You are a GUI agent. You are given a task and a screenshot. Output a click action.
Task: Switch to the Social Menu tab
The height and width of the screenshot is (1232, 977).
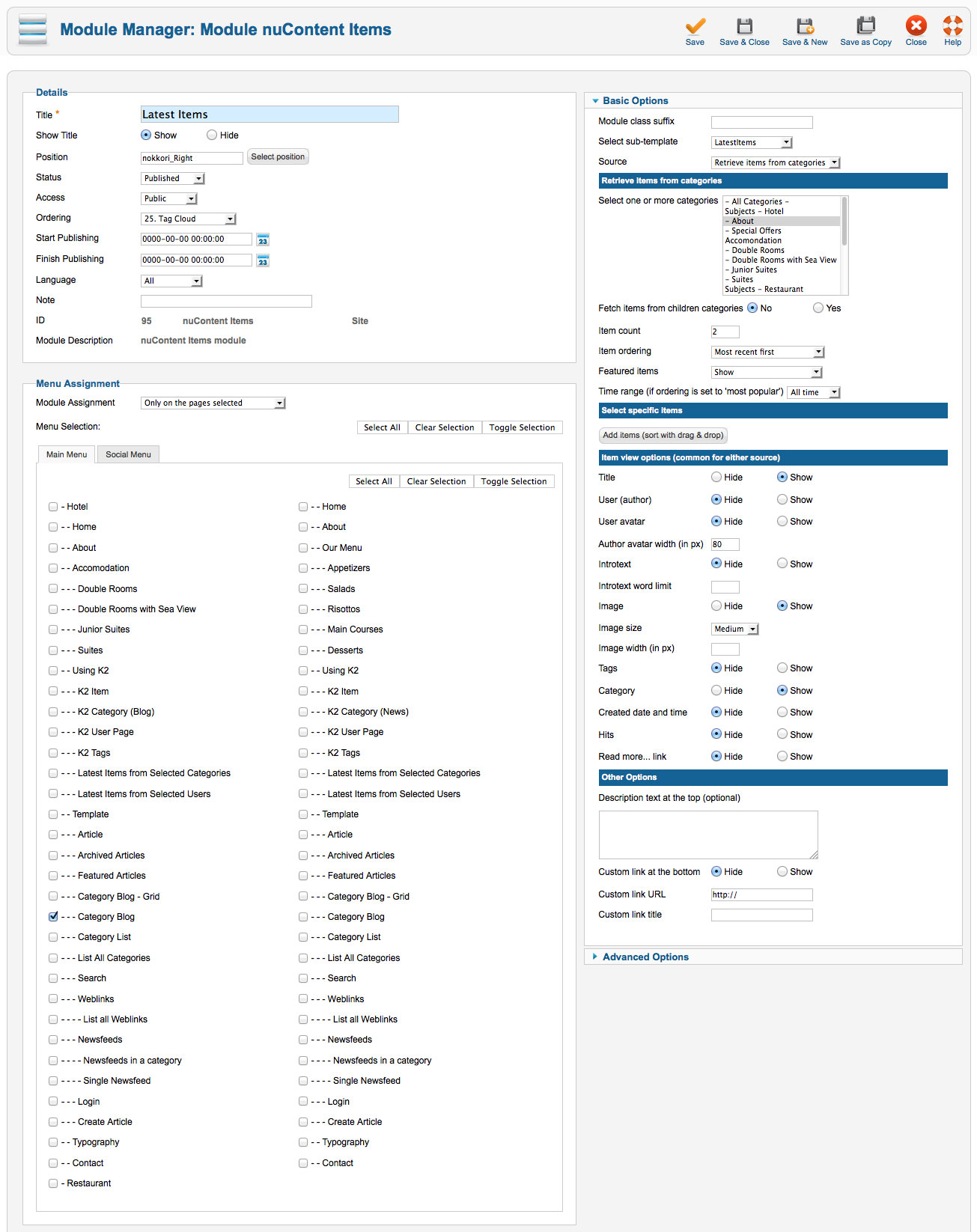(x=128, y=454)
